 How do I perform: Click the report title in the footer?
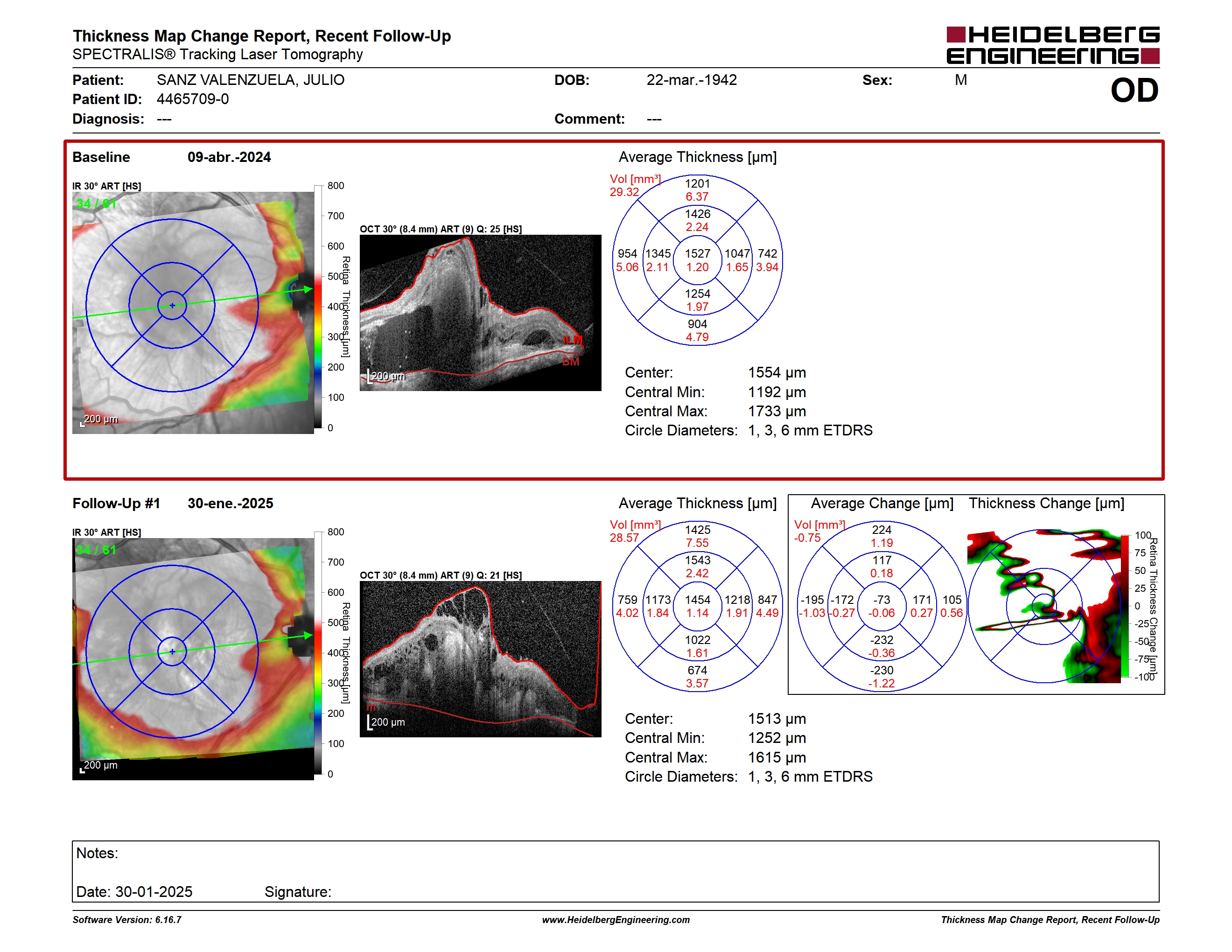click(x=1050, y=920)
